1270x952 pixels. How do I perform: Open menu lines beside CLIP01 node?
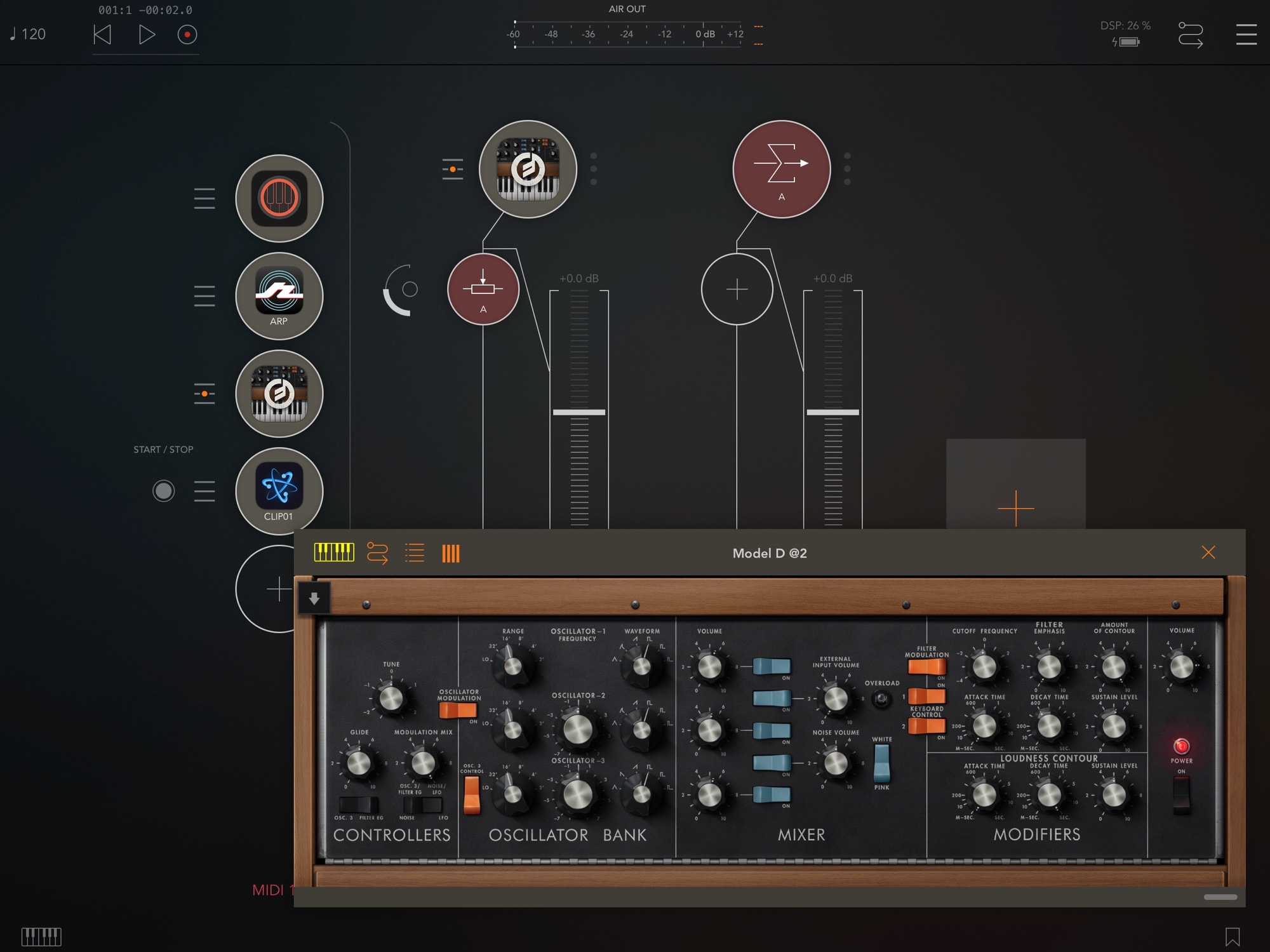tap(204, 491)
